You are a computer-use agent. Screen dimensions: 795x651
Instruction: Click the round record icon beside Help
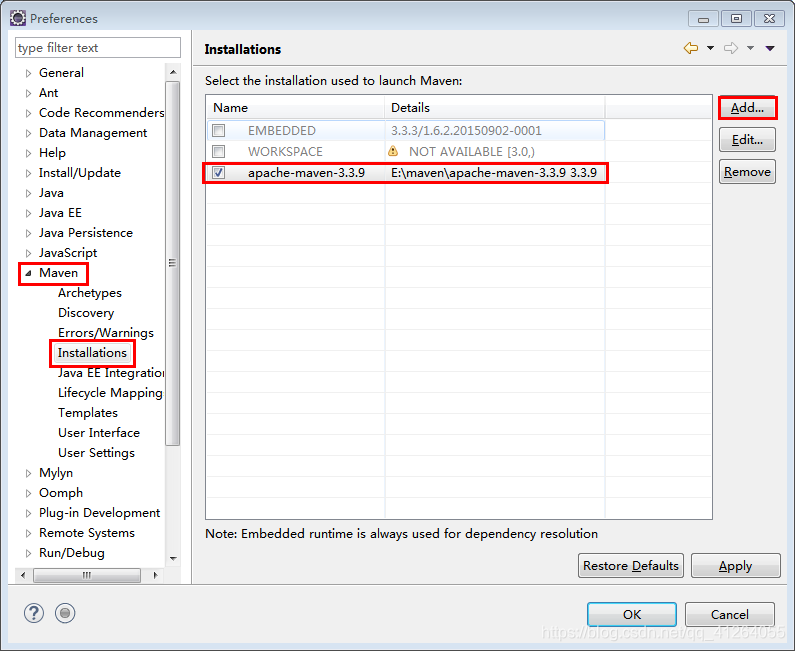tap(65, 613)
